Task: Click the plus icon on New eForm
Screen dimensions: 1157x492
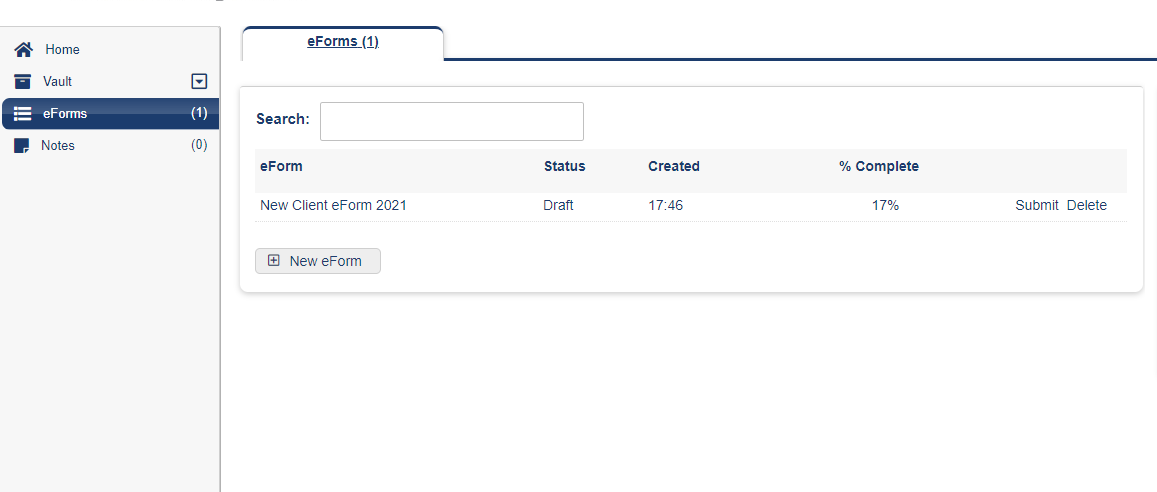Action: (x=274, y=260)
